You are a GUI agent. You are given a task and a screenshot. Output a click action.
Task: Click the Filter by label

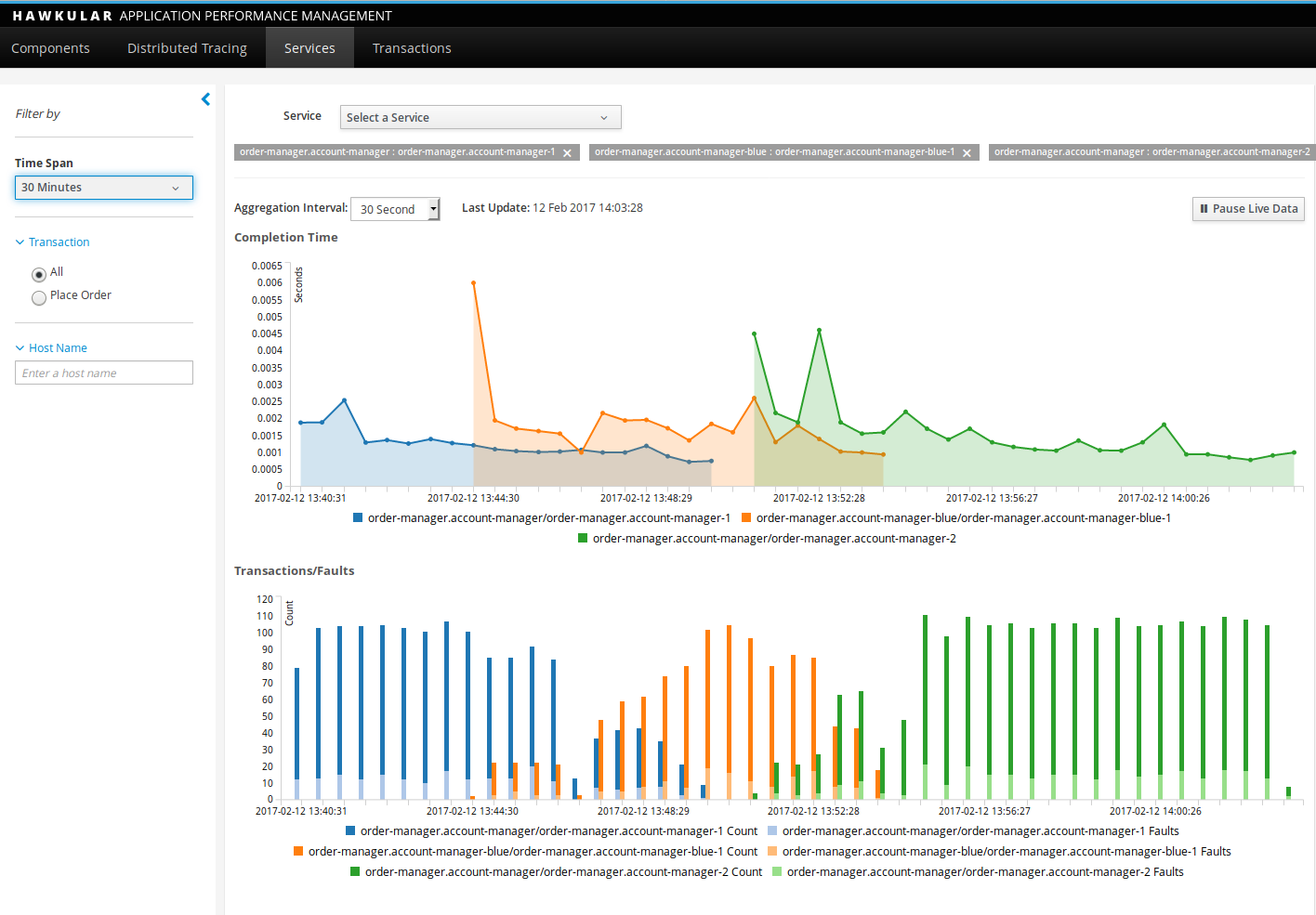38,114
